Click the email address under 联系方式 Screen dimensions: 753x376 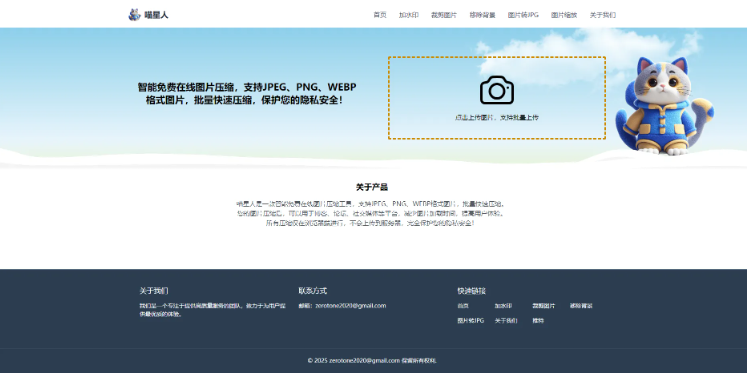point(351,306)
